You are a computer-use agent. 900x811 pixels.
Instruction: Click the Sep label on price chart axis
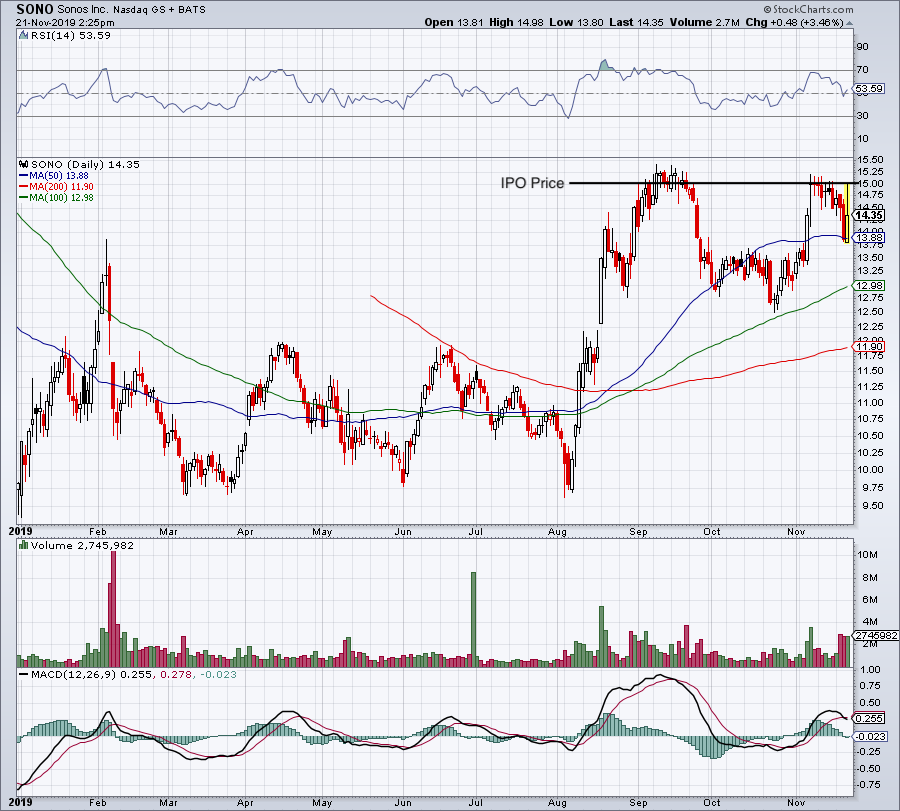click(x=638, y=531)
